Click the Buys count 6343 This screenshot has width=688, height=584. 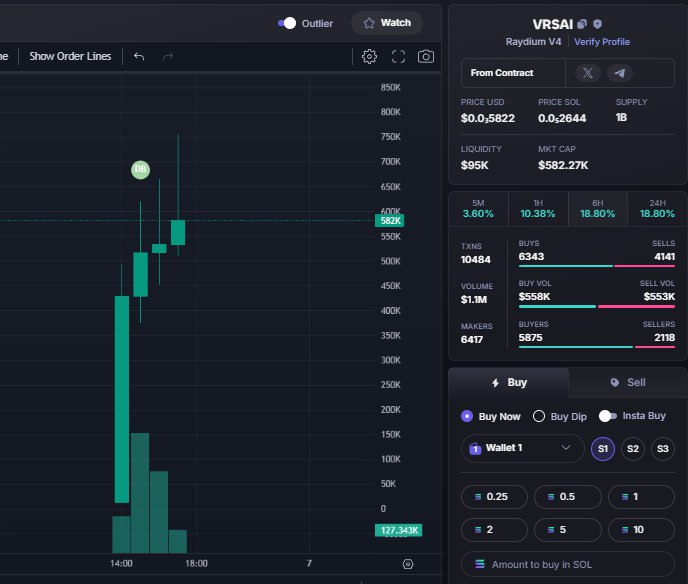[531, 257]
